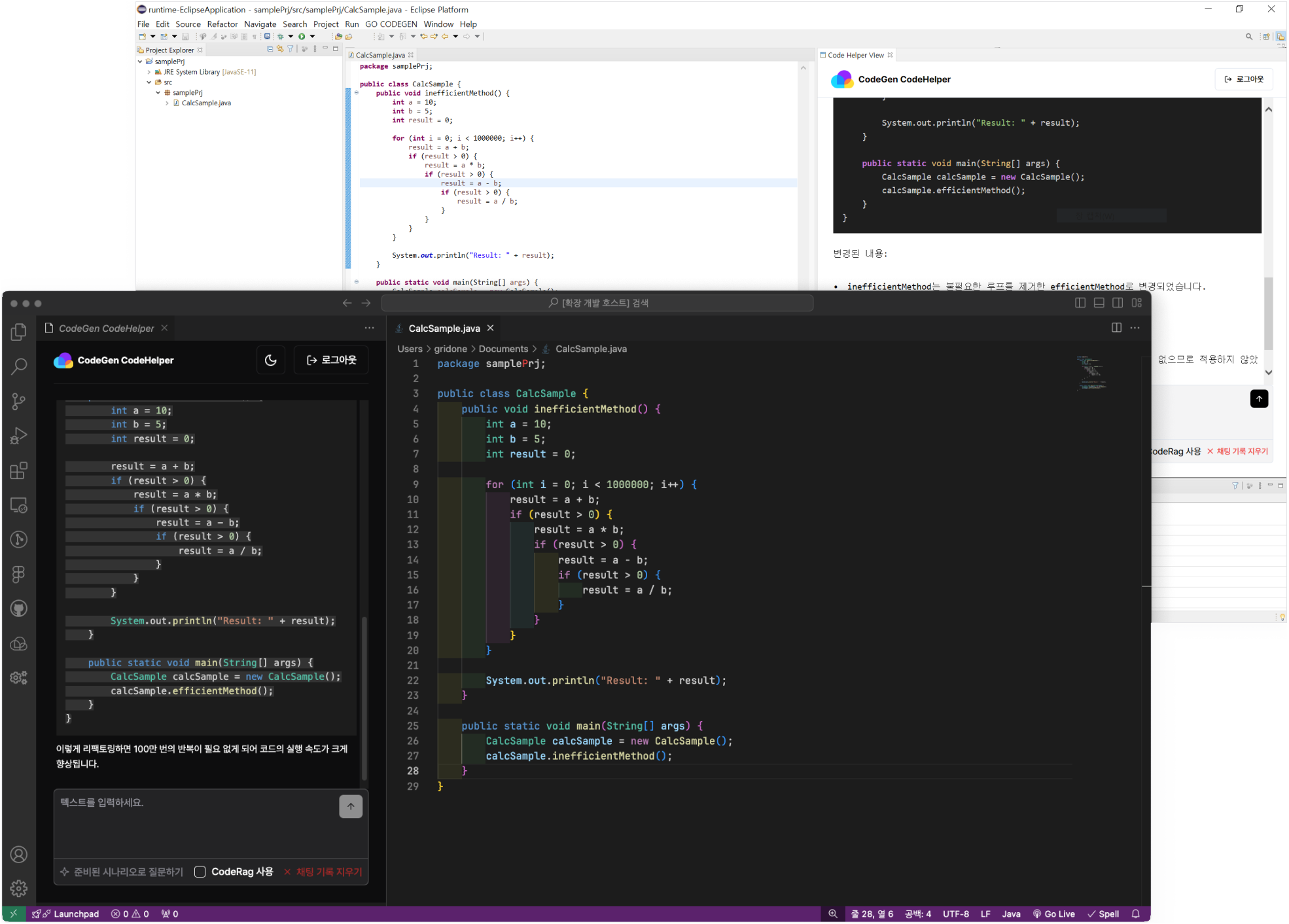Image resolution: width=1289 pixels, height=924 pixels.
Task: Click the VS Code command center search box
Action: (597, 303)
